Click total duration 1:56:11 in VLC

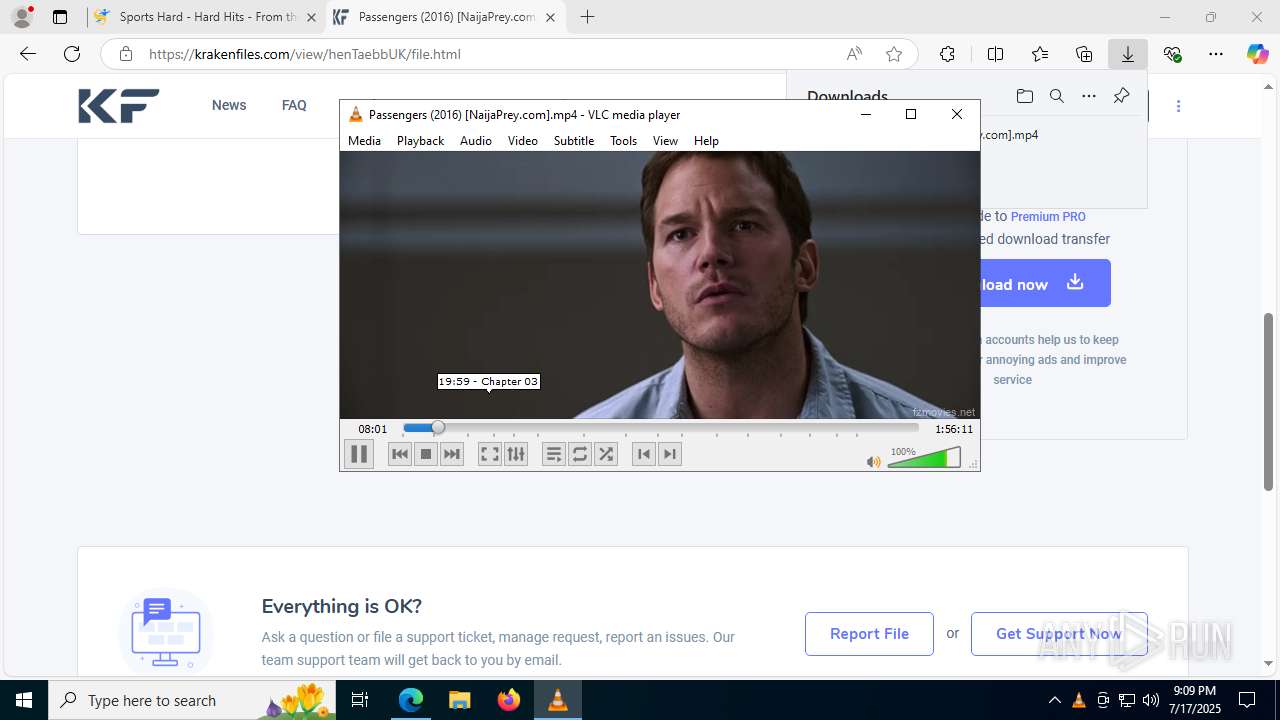coord(954,429)
